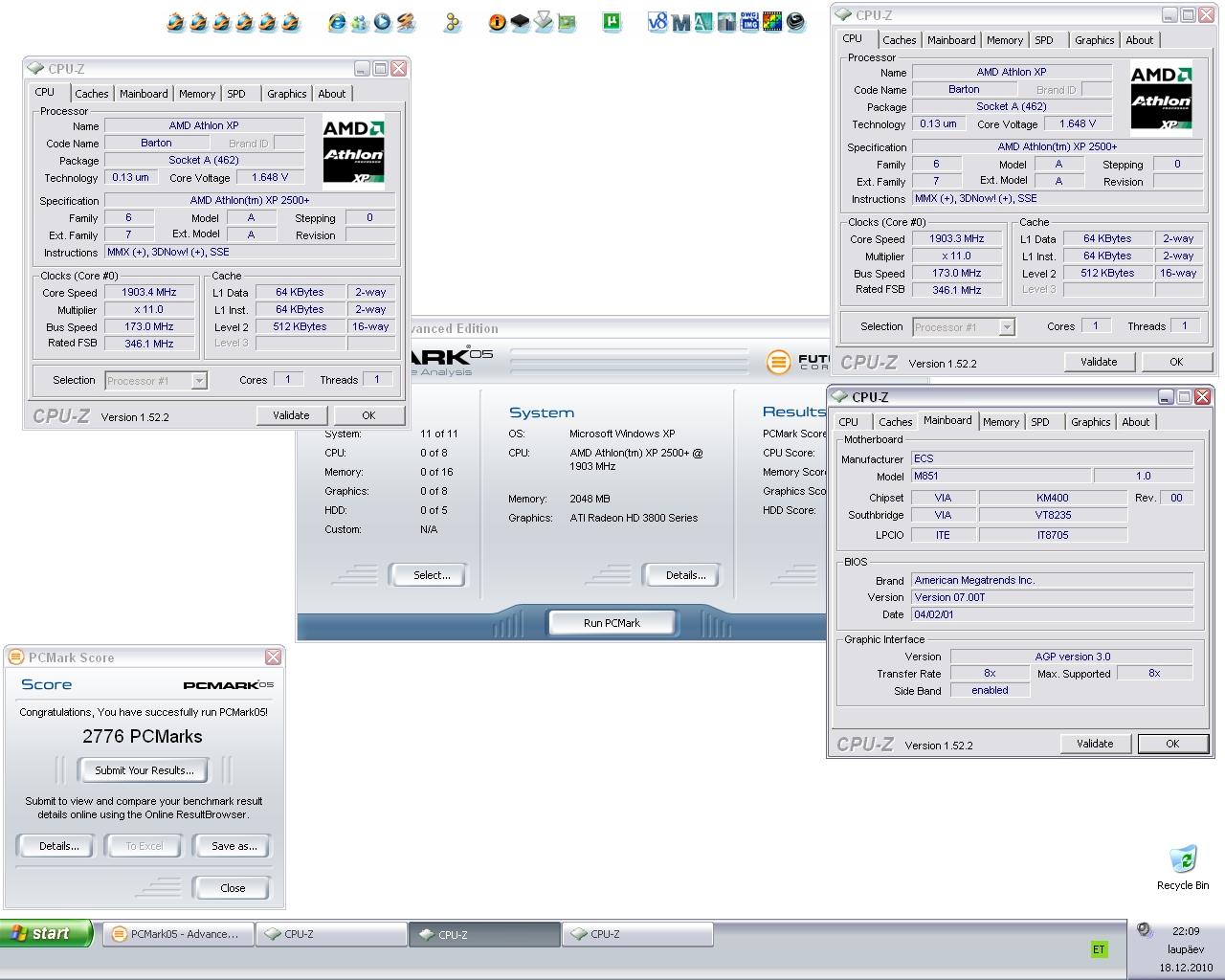Click the downward arrow download icon
Image resolution: width=1225 pixels, height=980 pixels.
[544, 21]
